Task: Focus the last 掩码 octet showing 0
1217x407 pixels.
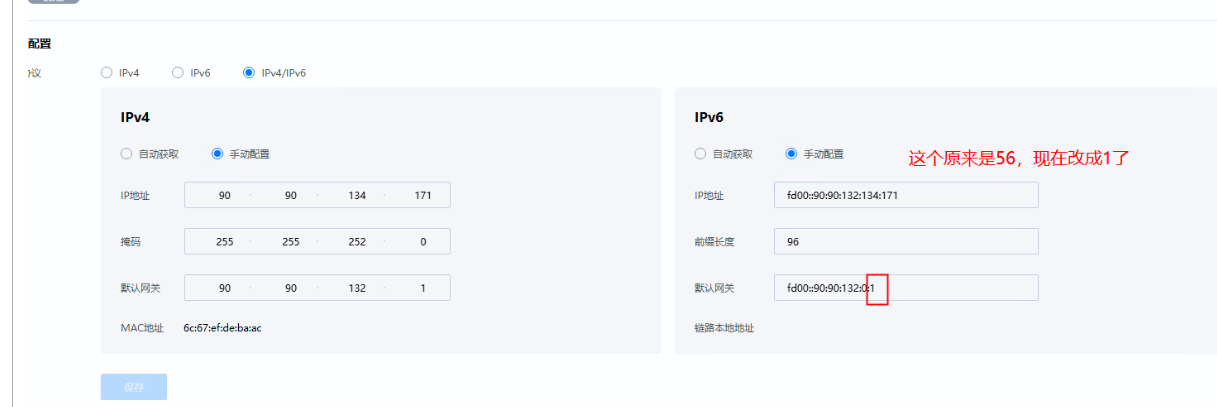Action: [x=423, y=241]
